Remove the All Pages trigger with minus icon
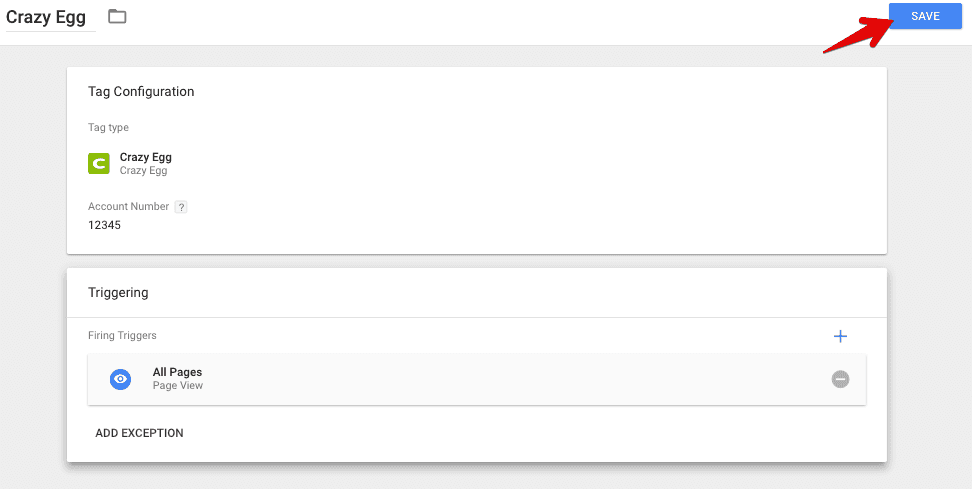The width and height of the screenshot is (972, 489). (840, 379)
